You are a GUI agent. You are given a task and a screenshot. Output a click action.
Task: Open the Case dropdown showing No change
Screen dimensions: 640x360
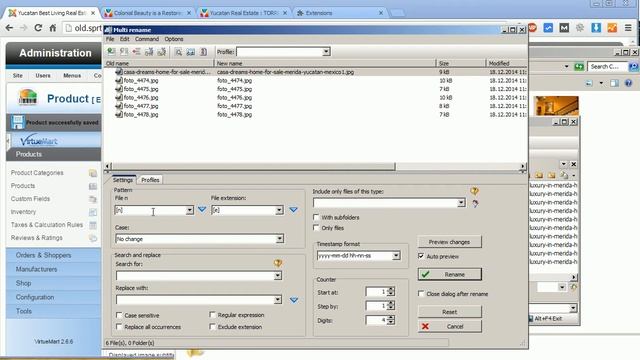(280, 239)
